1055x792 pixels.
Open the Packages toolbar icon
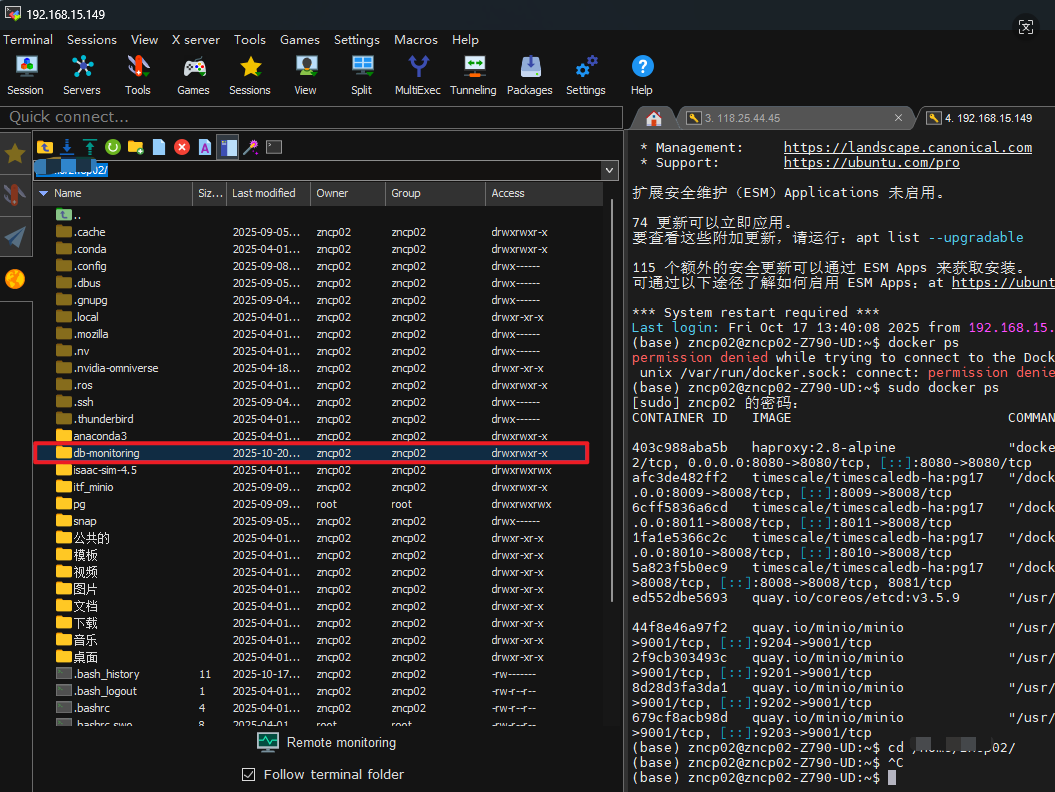click(x=530, y=75)
